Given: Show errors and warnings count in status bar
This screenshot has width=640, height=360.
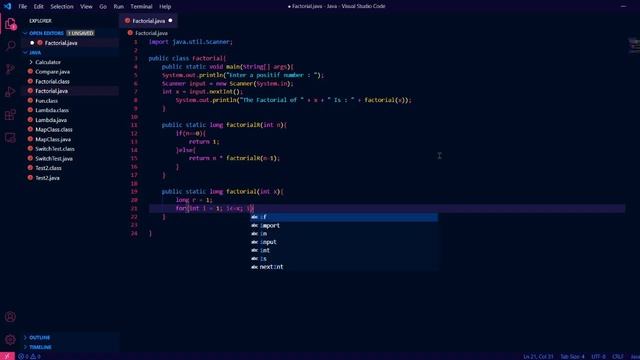Looking at the screenshot, I should pos(29,356).
